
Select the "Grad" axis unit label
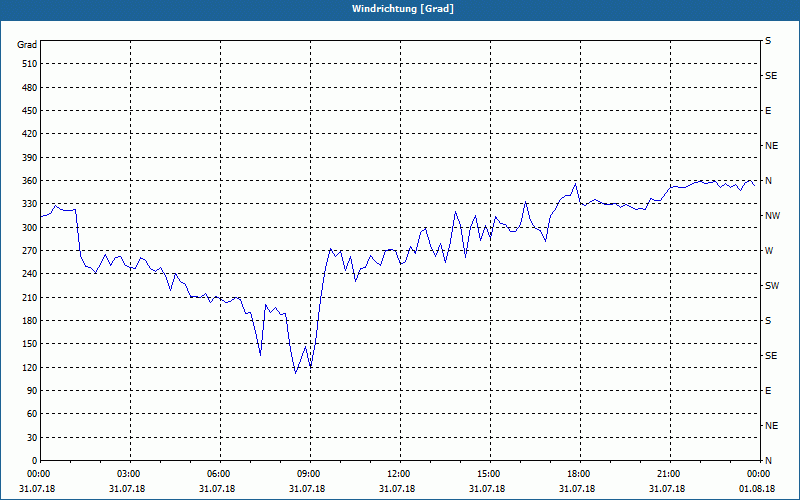[27, 45]
